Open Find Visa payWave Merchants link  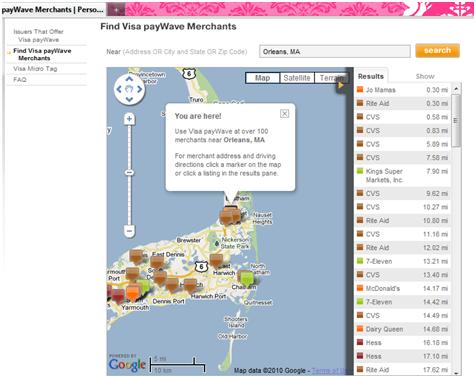point(42,54)
